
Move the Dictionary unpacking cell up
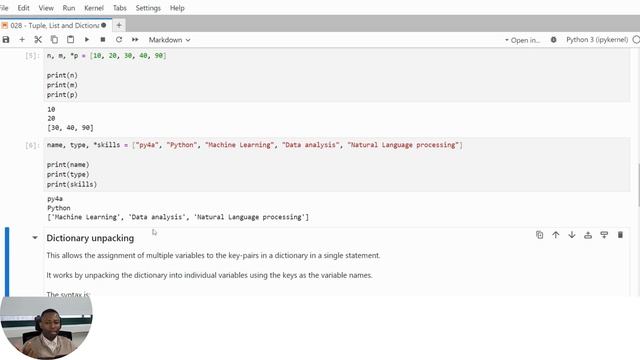pos(556,235)
